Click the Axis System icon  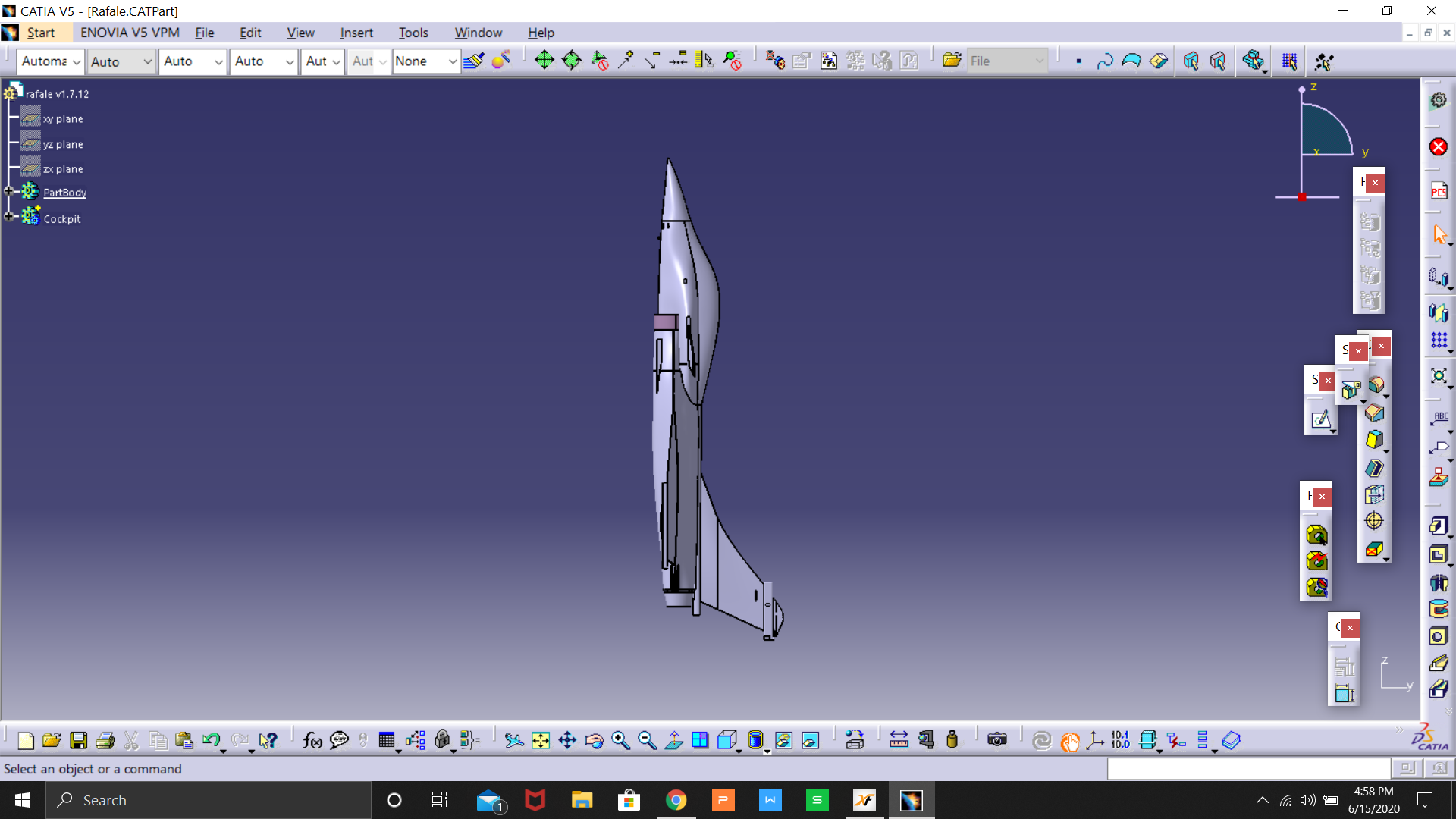pos(1095,740)
